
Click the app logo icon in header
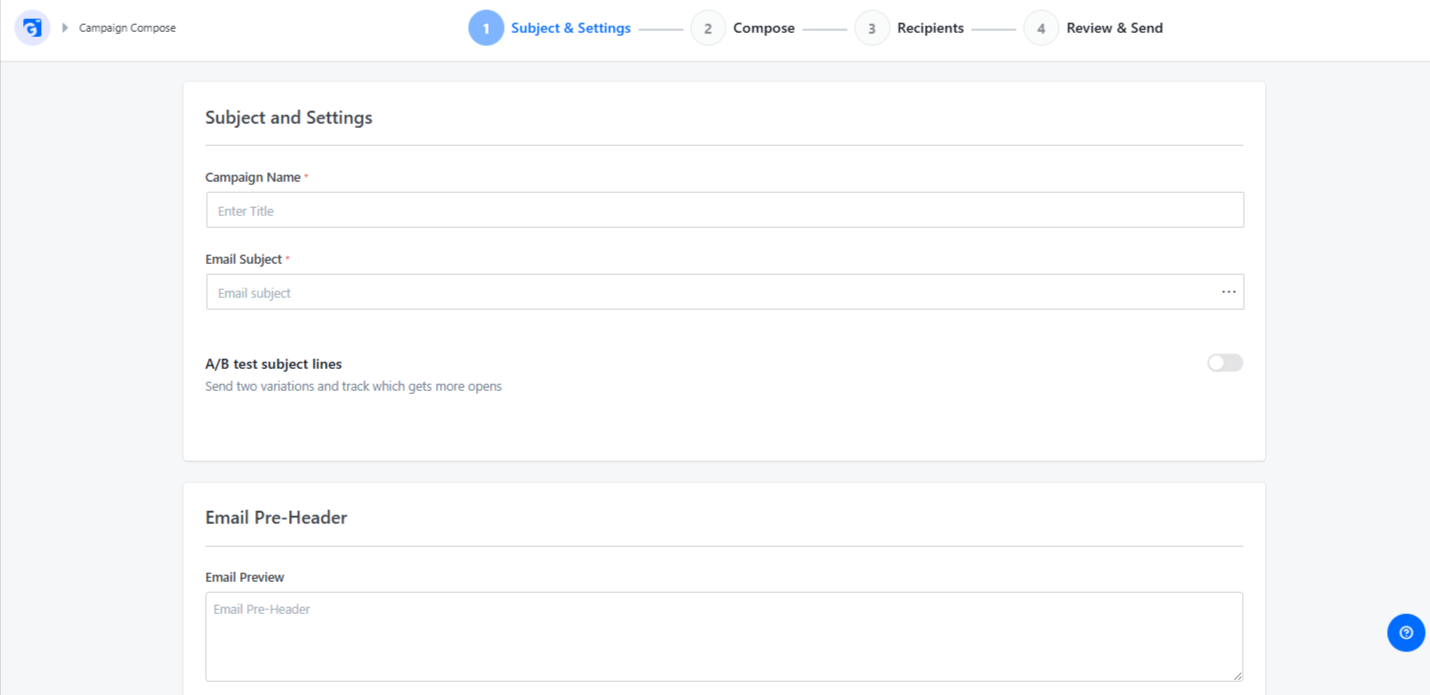(32, 28)
